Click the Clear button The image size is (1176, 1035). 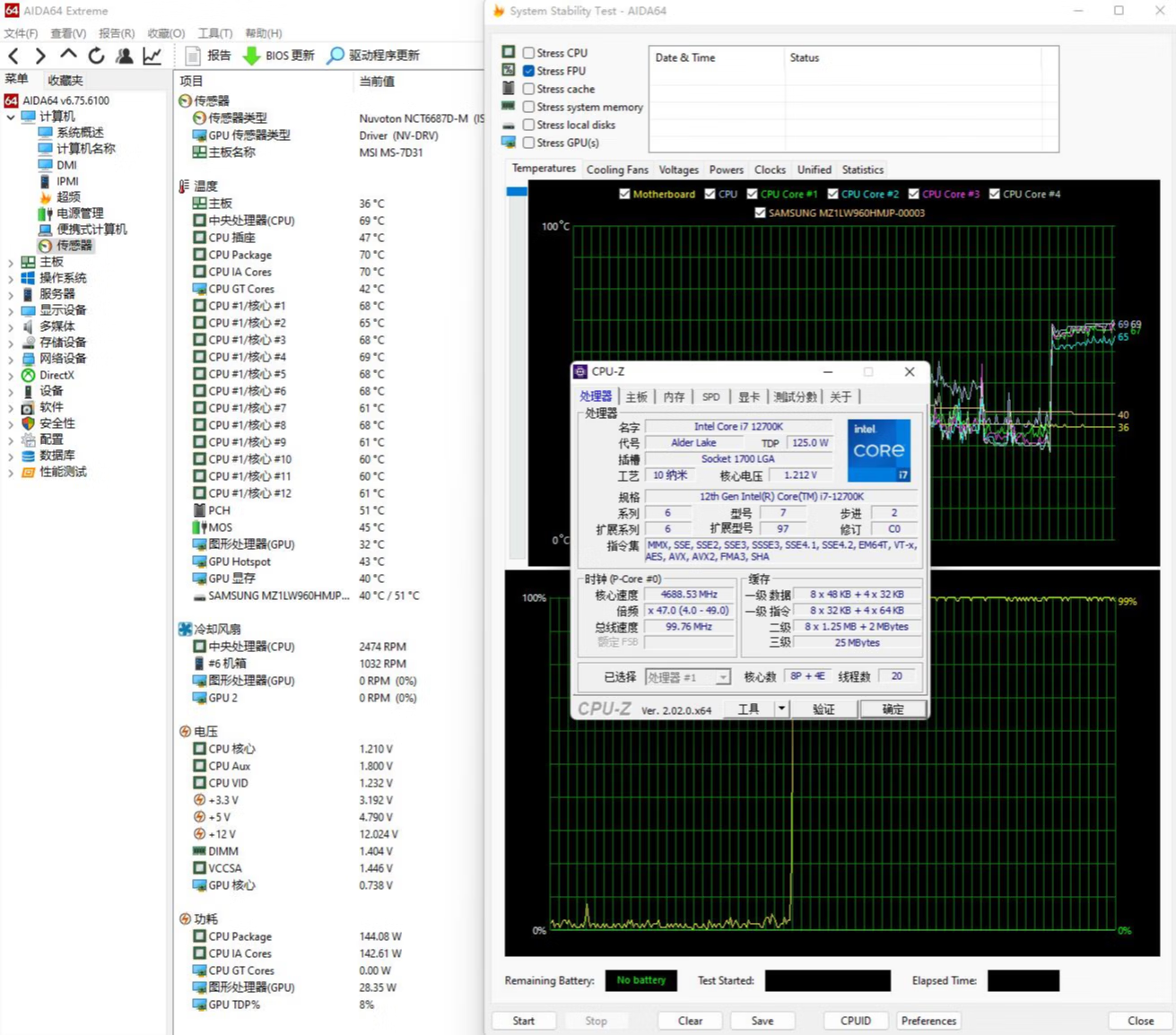tap(690, 1021)
